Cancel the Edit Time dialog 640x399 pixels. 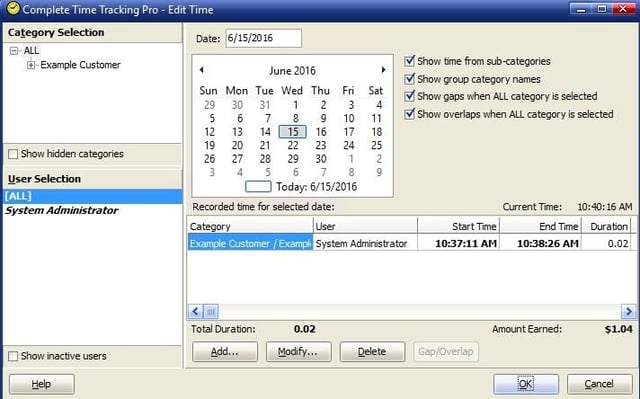(599, 384)
